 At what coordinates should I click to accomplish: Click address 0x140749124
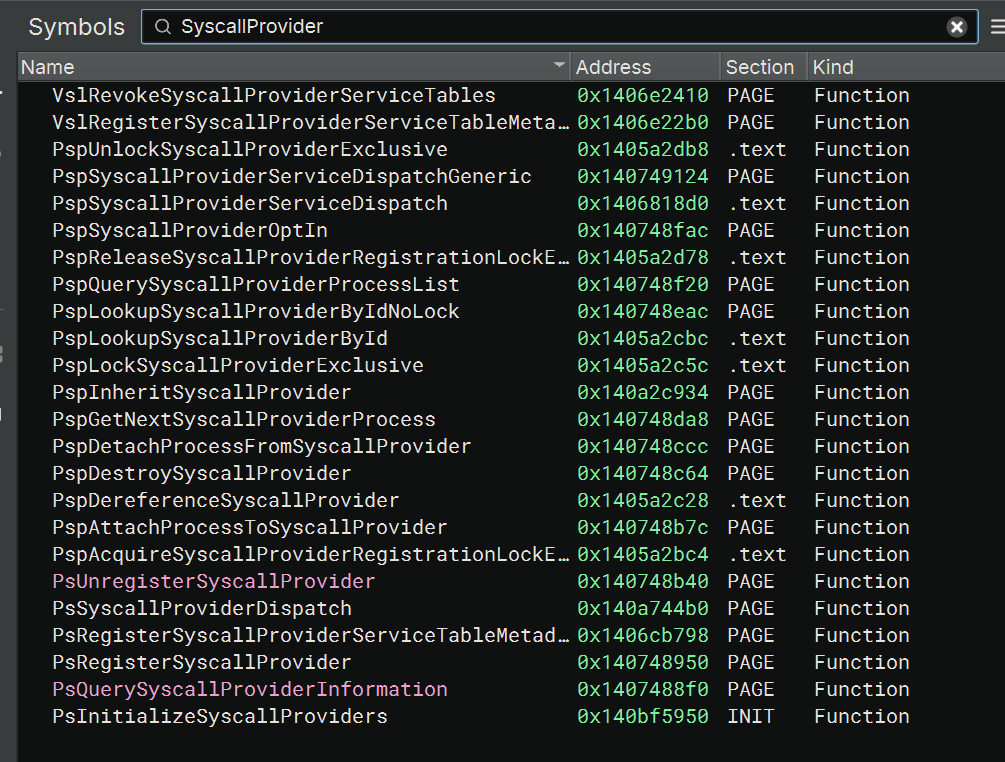point(643,176)
